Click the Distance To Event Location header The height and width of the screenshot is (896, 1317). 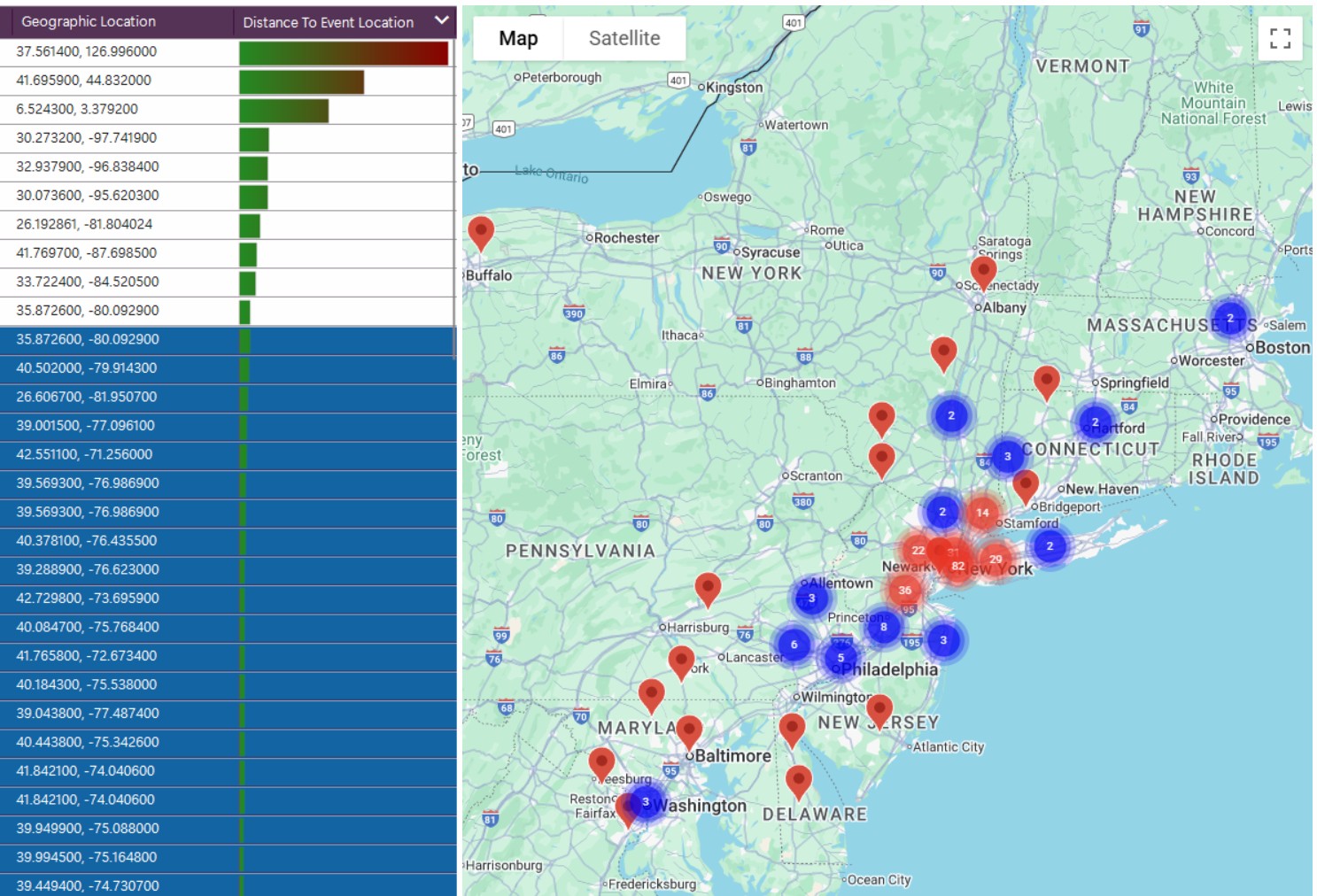point(329,22)
